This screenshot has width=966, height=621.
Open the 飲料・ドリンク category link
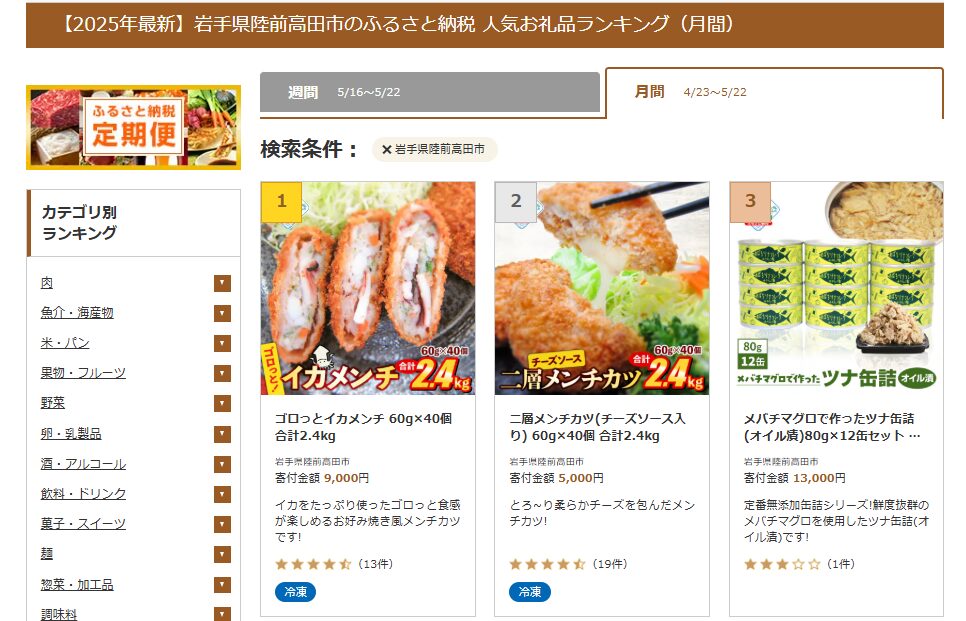(83, 494)
